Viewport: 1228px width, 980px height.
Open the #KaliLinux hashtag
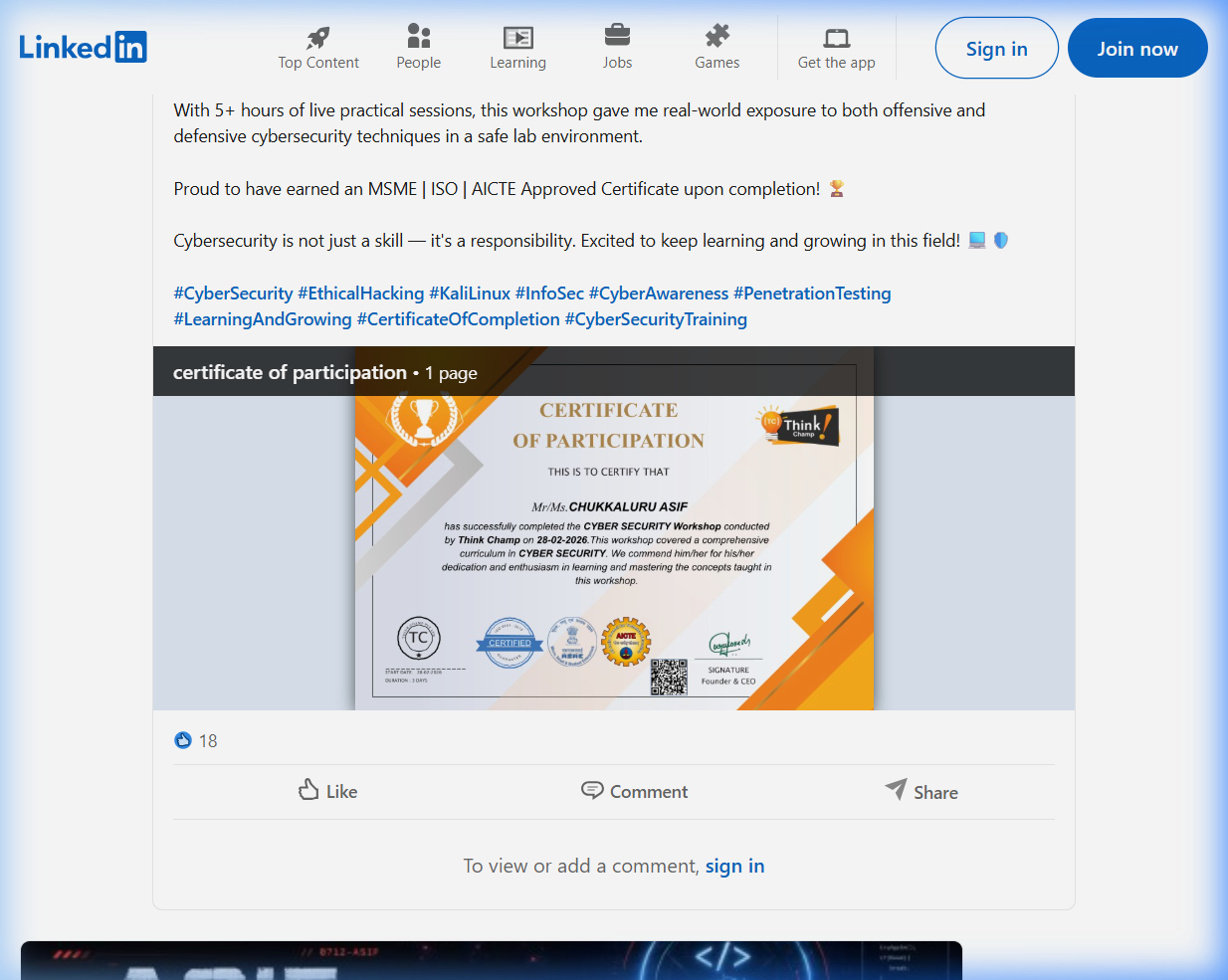[x=470, y=294]
